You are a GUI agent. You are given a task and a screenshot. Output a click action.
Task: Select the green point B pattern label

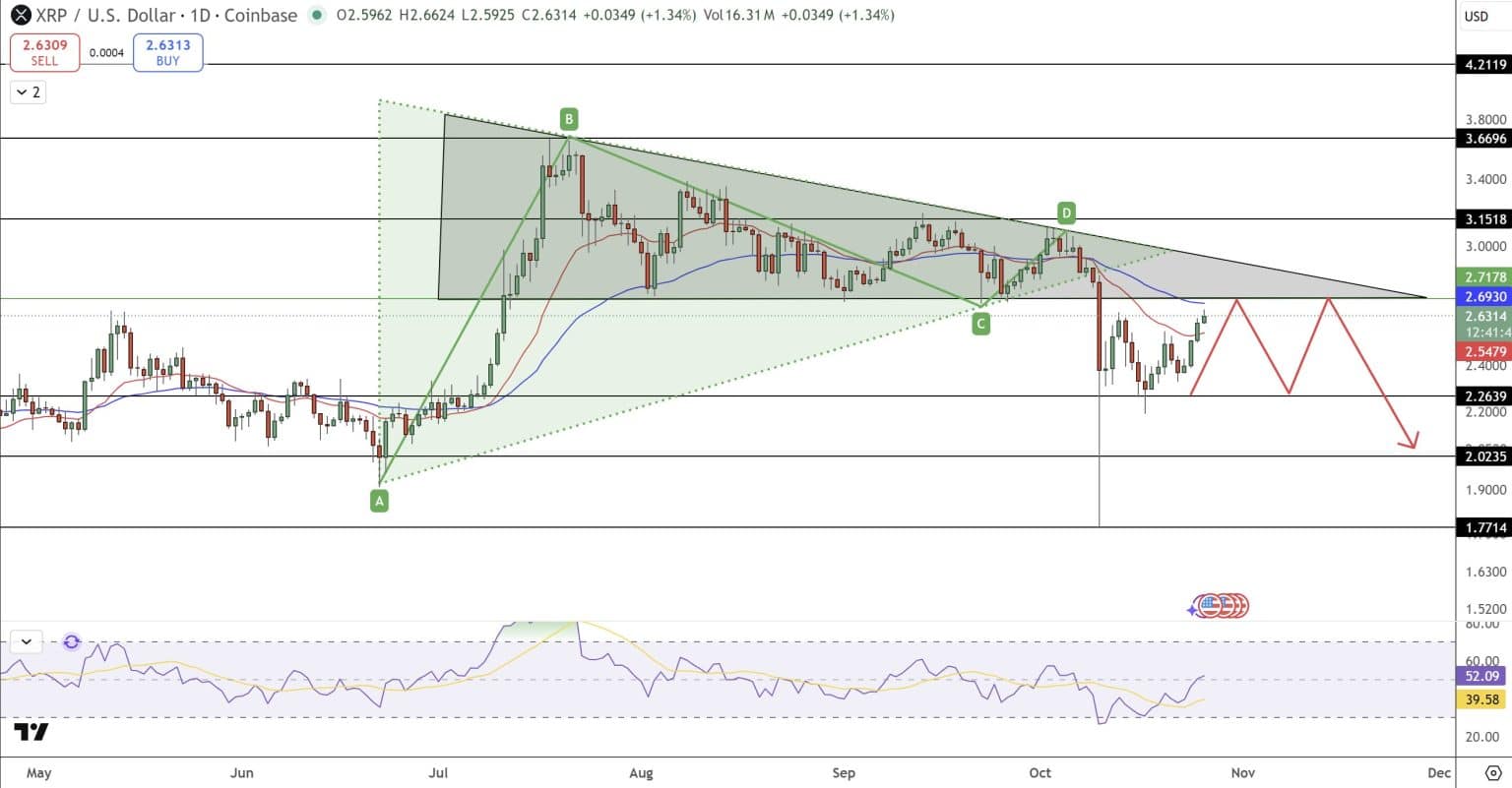569,120
